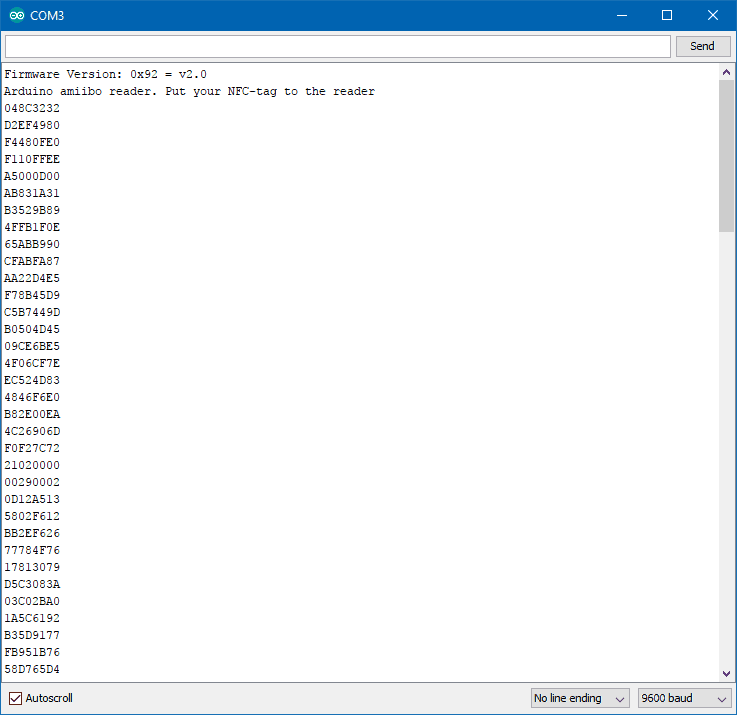Open the No line ending dropdown

tap(580, 698)
